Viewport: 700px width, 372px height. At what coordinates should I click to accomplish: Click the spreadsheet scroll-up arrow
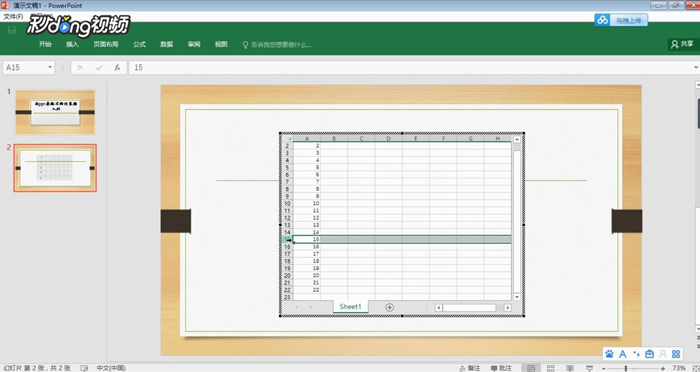coord(517,140)
